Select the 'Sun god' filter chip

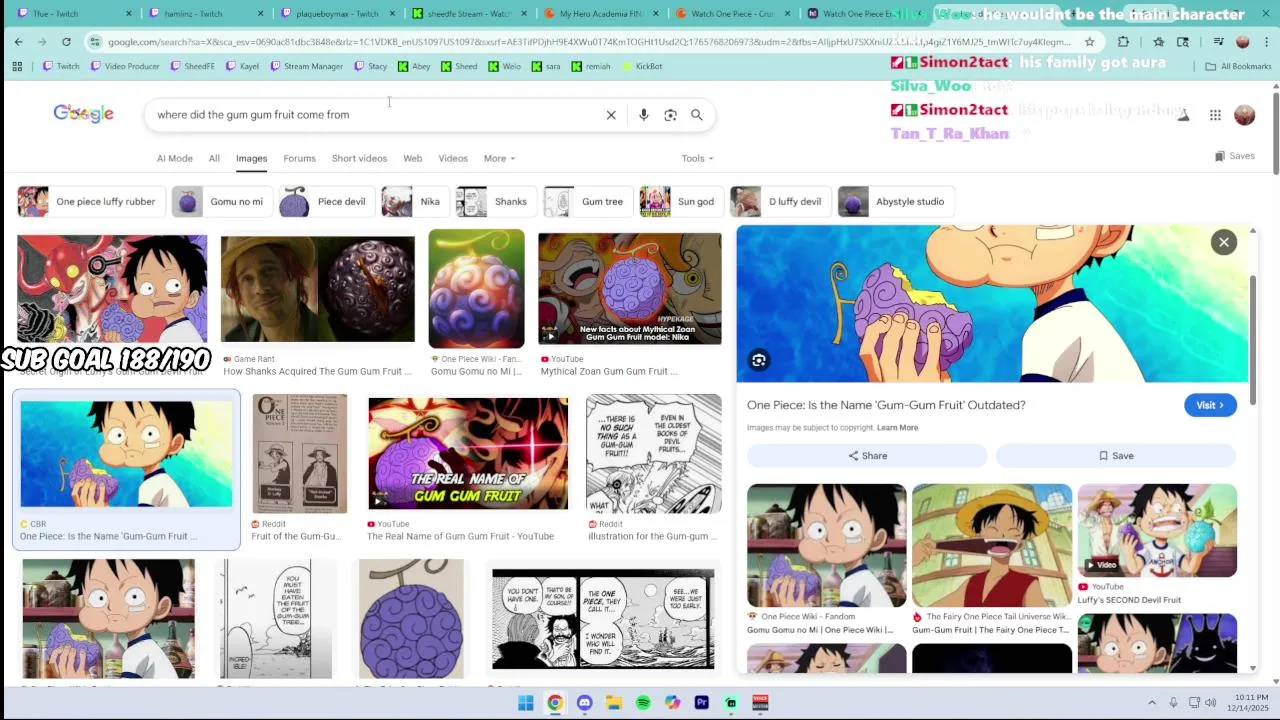click(x=682, y=201)
